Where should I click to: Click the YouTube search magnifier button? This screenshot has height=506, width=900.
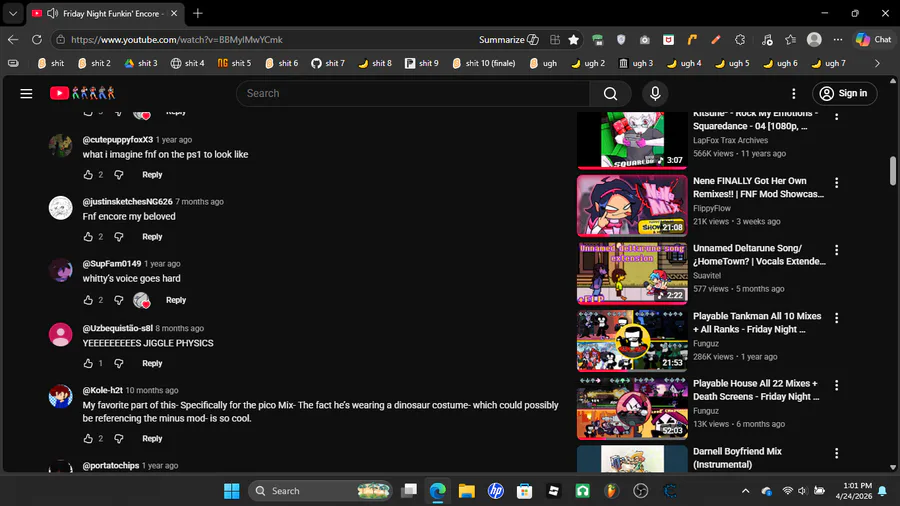(610, 94)
